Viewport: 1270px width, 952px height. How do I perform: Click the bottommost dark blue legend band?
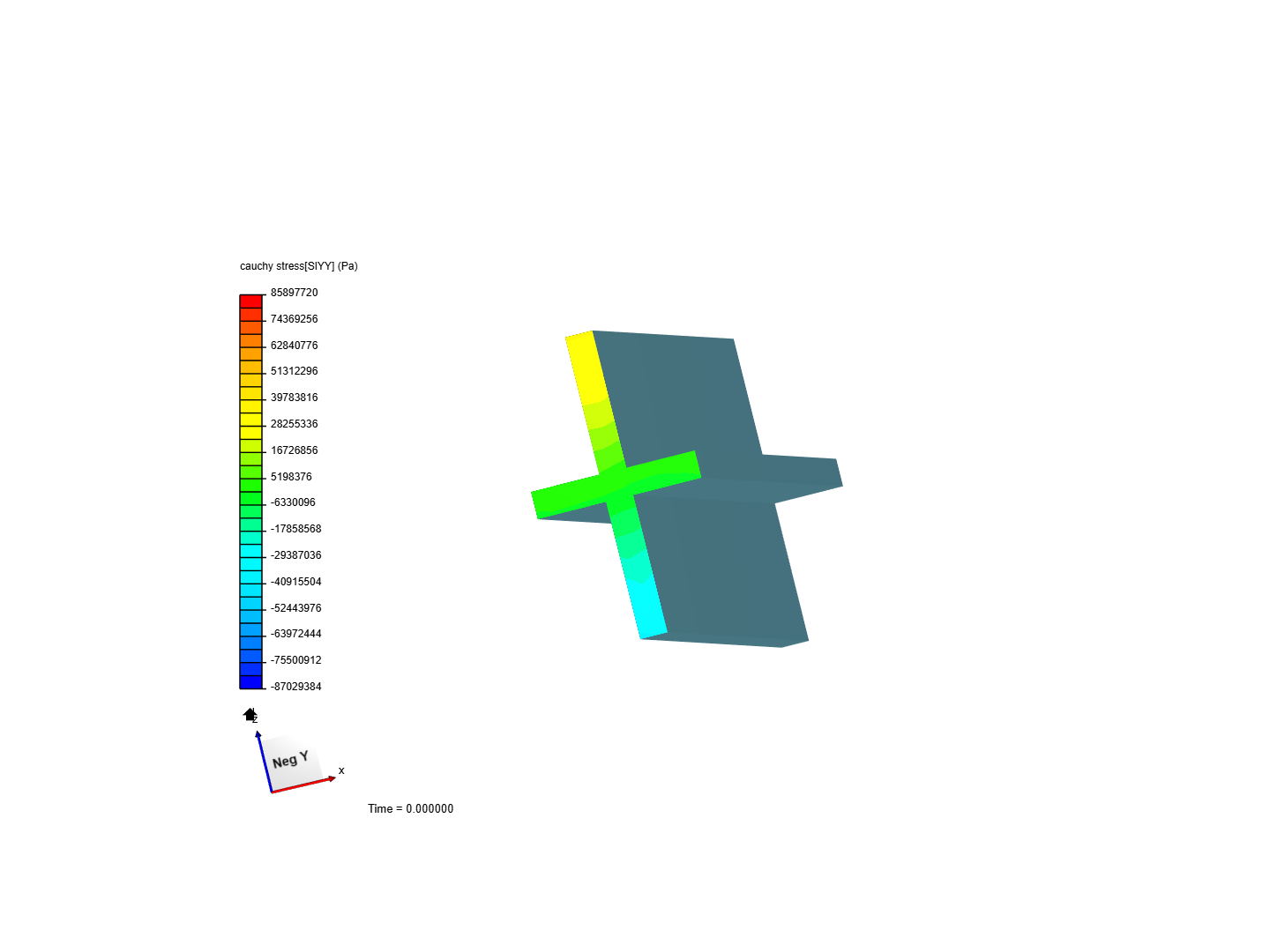pyautogui.click(x=251, y=682)
